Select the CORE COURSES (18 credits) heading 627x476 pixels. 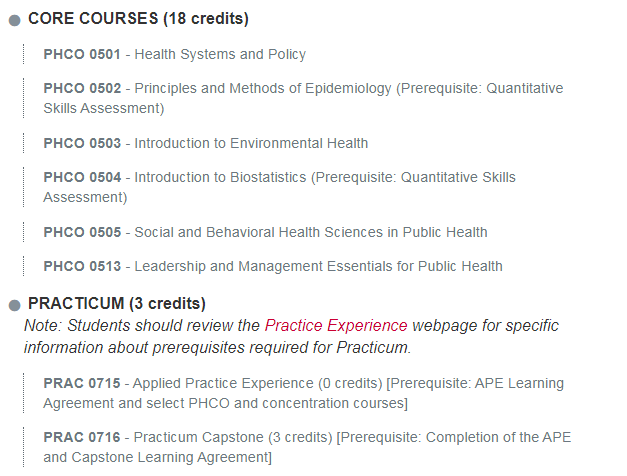coord(138,19)
